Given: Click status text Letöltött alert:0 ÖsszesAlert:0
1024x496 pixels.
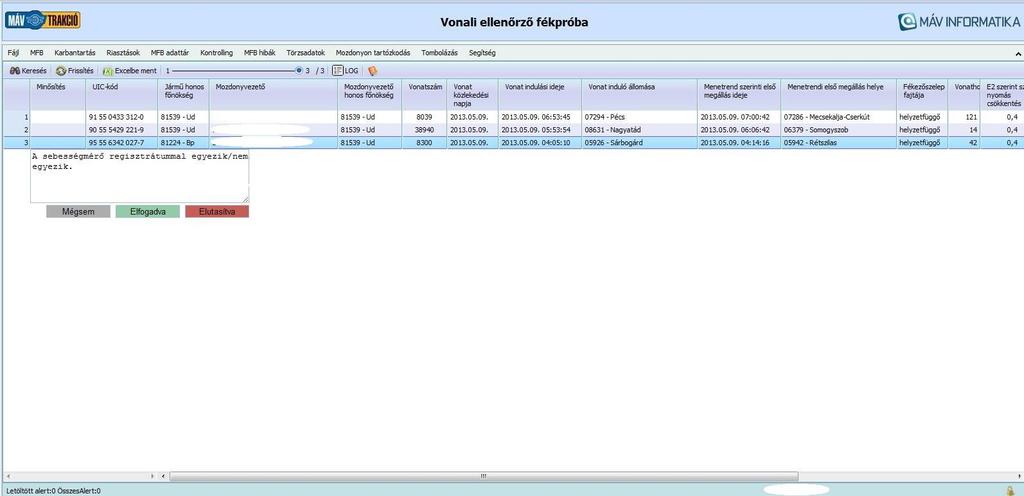Looking at the screenshot, I should point(54,490).
